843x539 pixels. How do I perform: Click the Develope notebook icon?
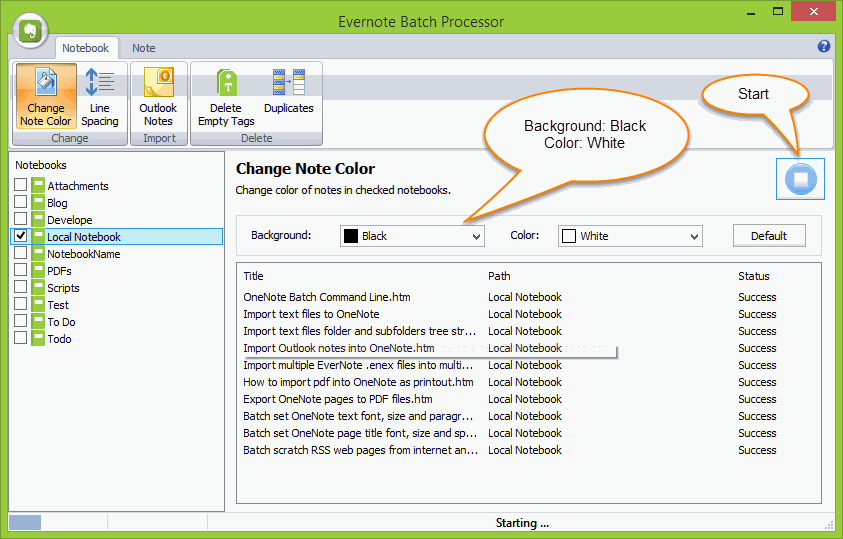[x=38, y=220]
